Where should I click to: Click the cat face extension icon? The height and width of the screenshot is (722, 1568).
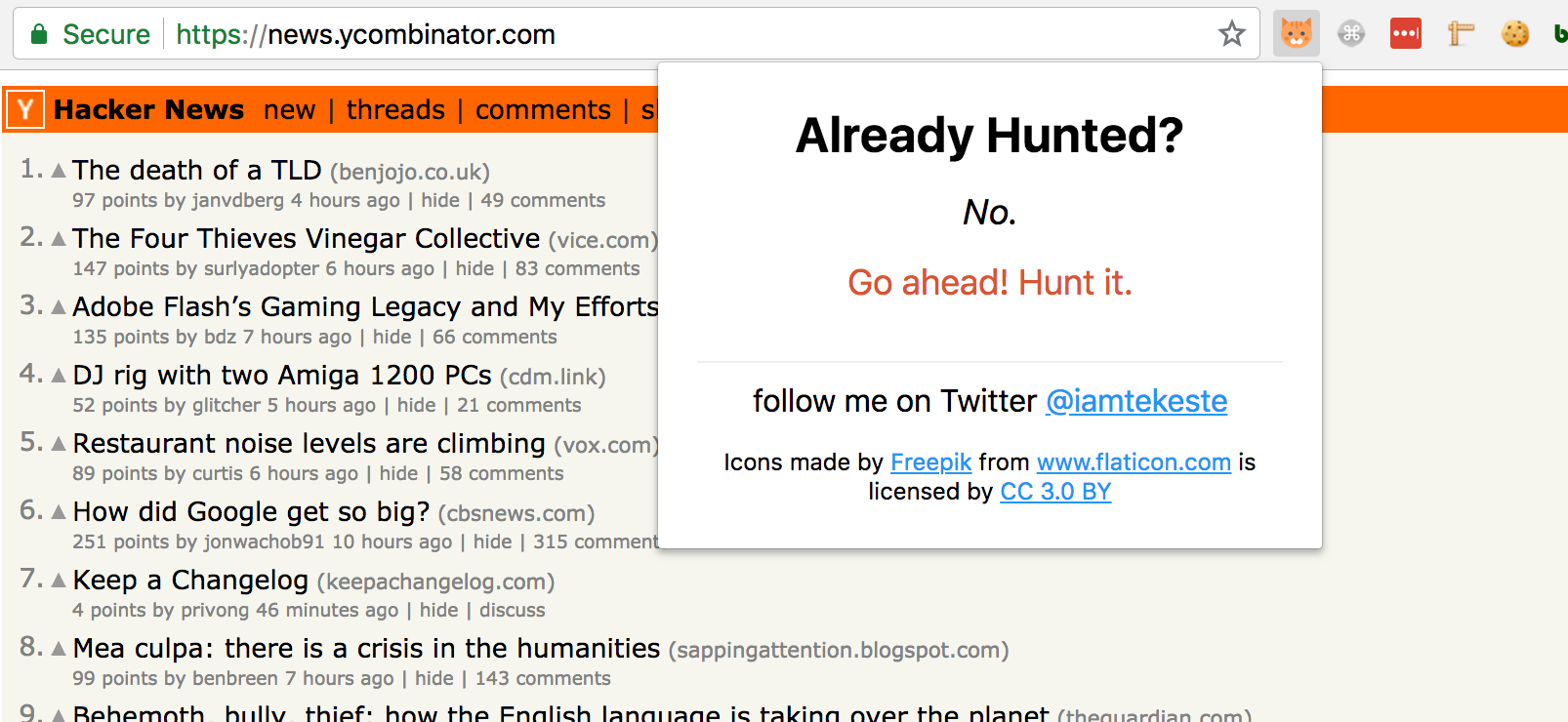click(x=1297, y=34)
